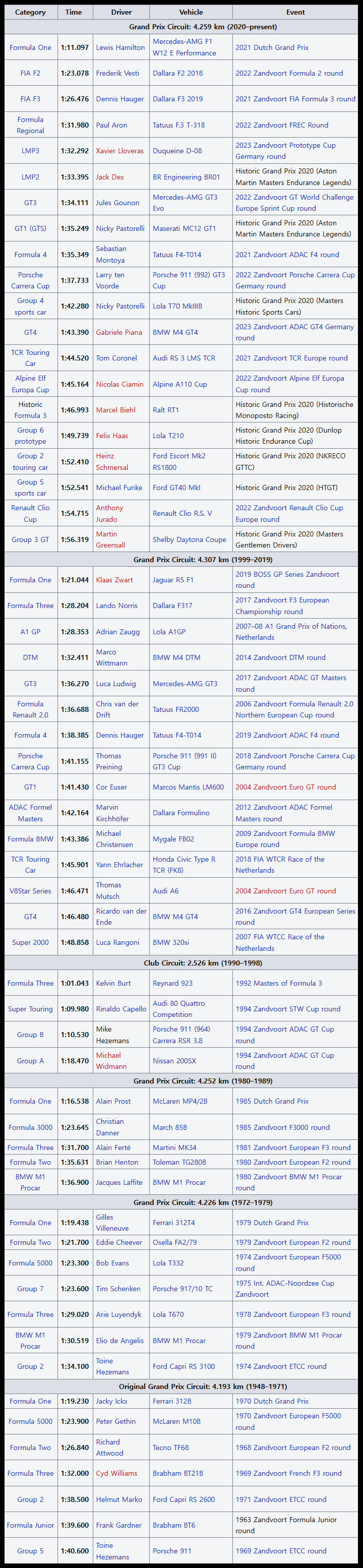Click Maserati MC12 GT1 vehicle link

[x=184, y=228]
